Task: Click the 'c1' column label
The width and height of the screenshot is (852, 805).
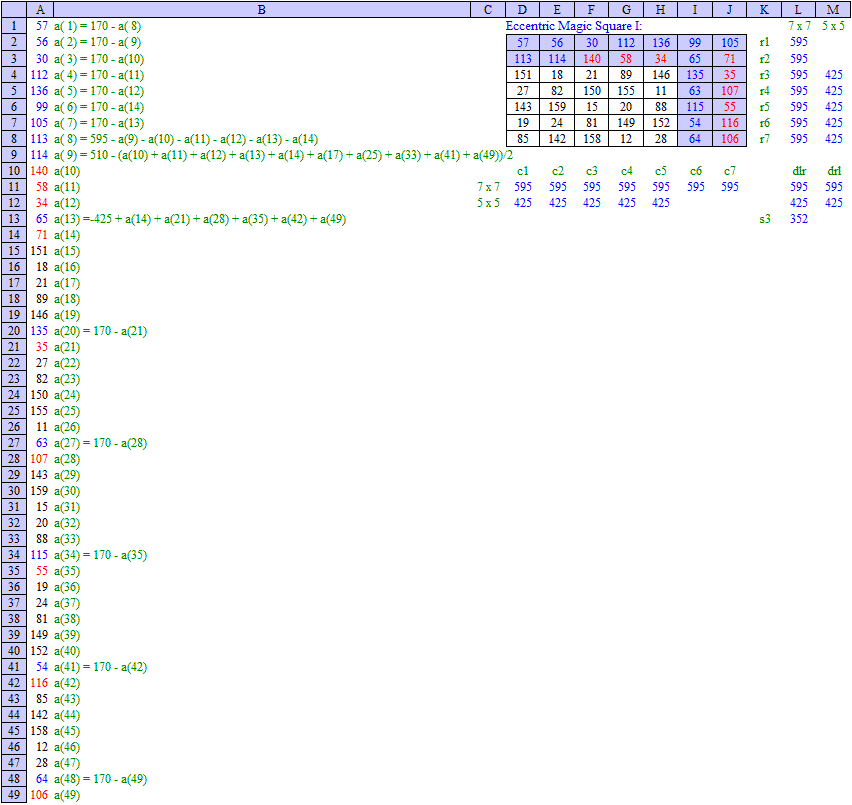Action: tap(523, 171)
